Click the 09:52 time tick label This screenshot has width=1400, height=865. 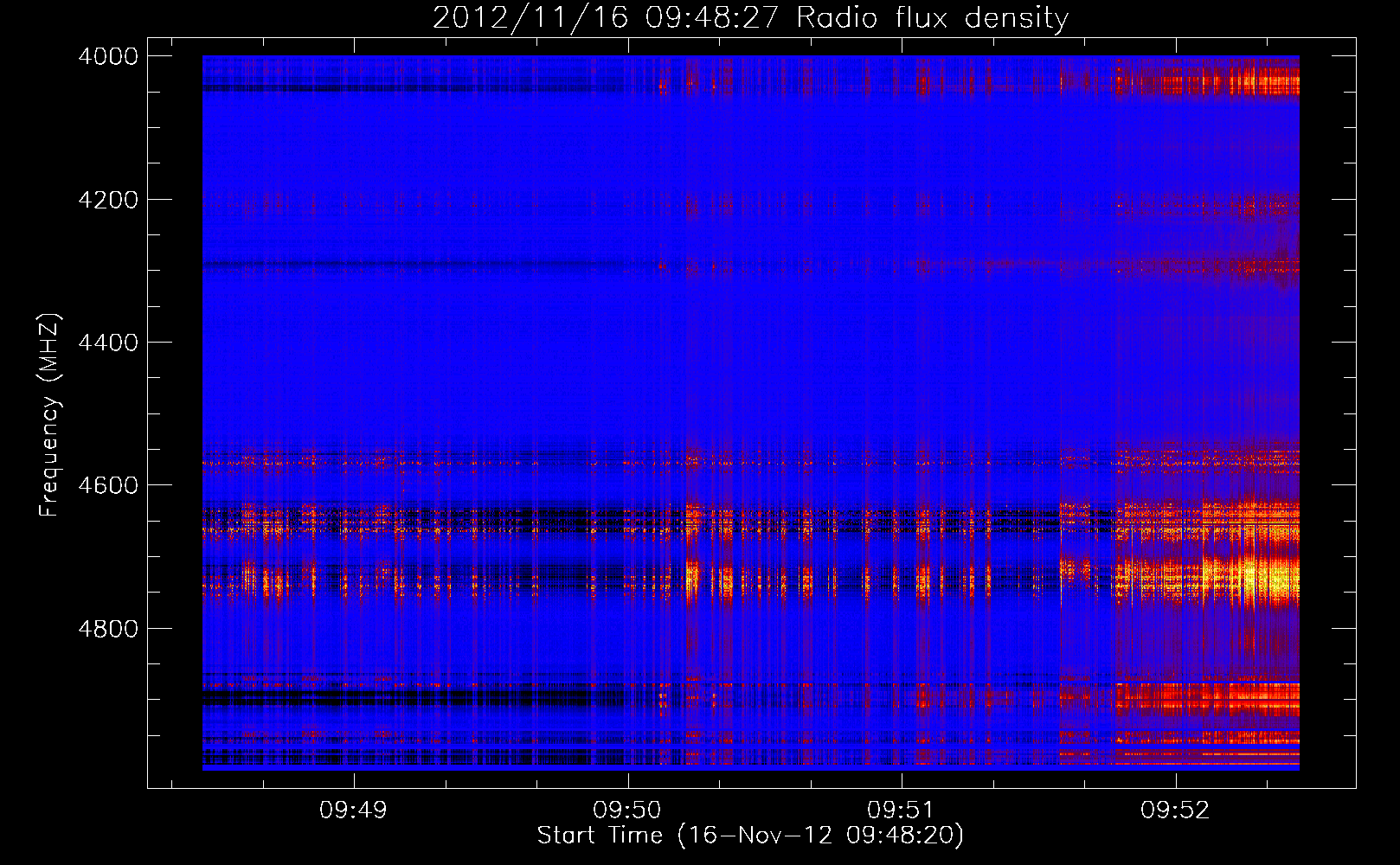tap(1175, 810)
